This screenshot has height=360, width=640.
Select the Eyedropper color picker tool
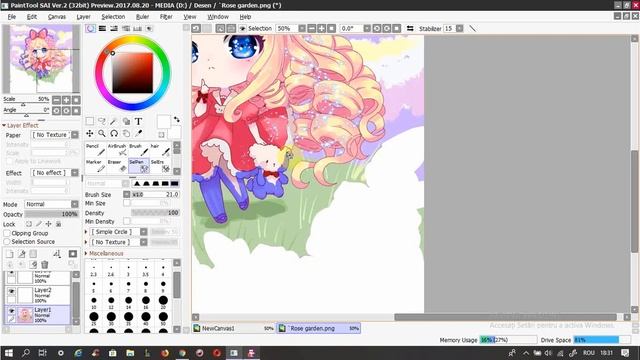138,133
